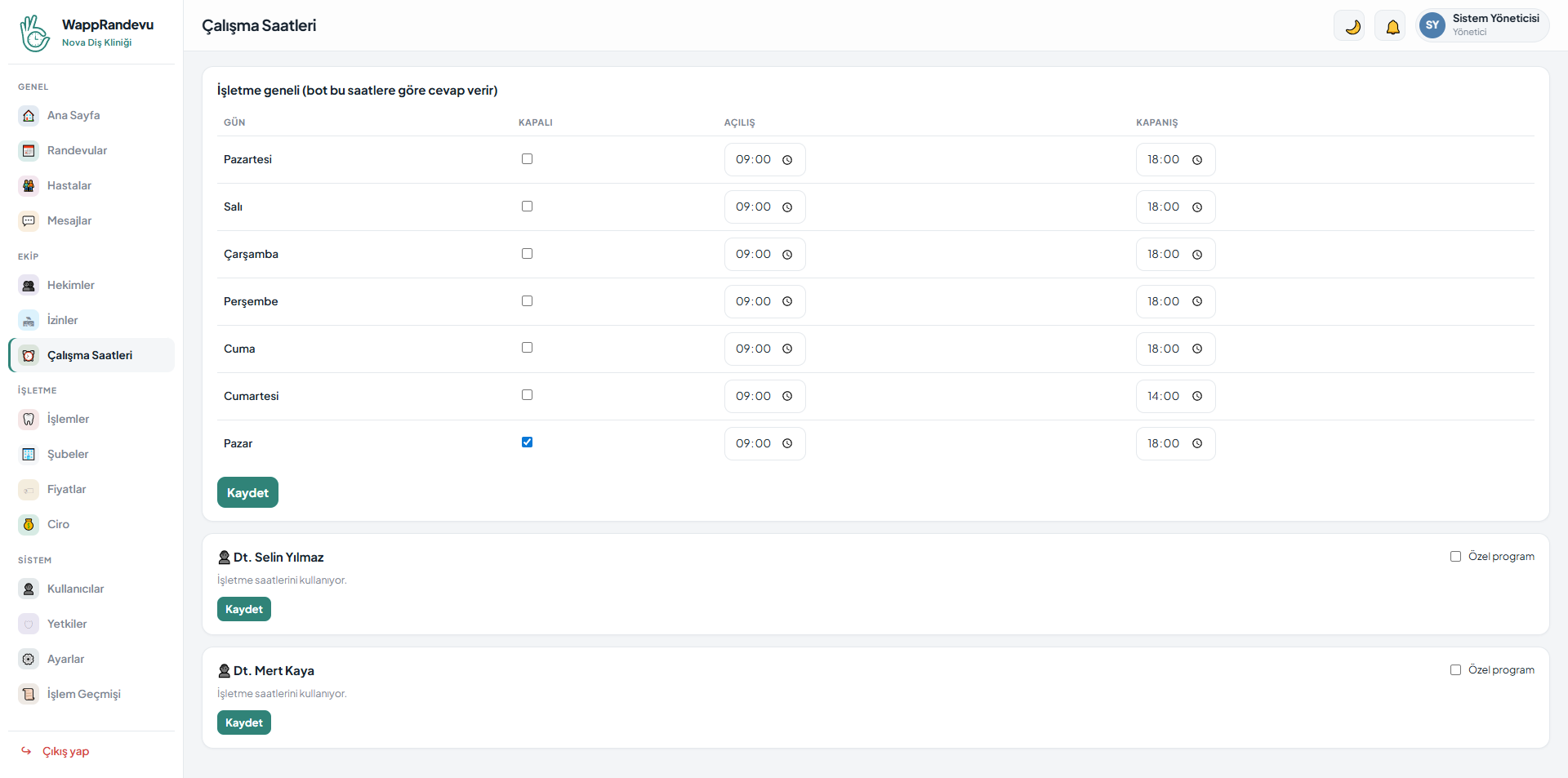Click the Randevular calendar icon

point(29,150)
